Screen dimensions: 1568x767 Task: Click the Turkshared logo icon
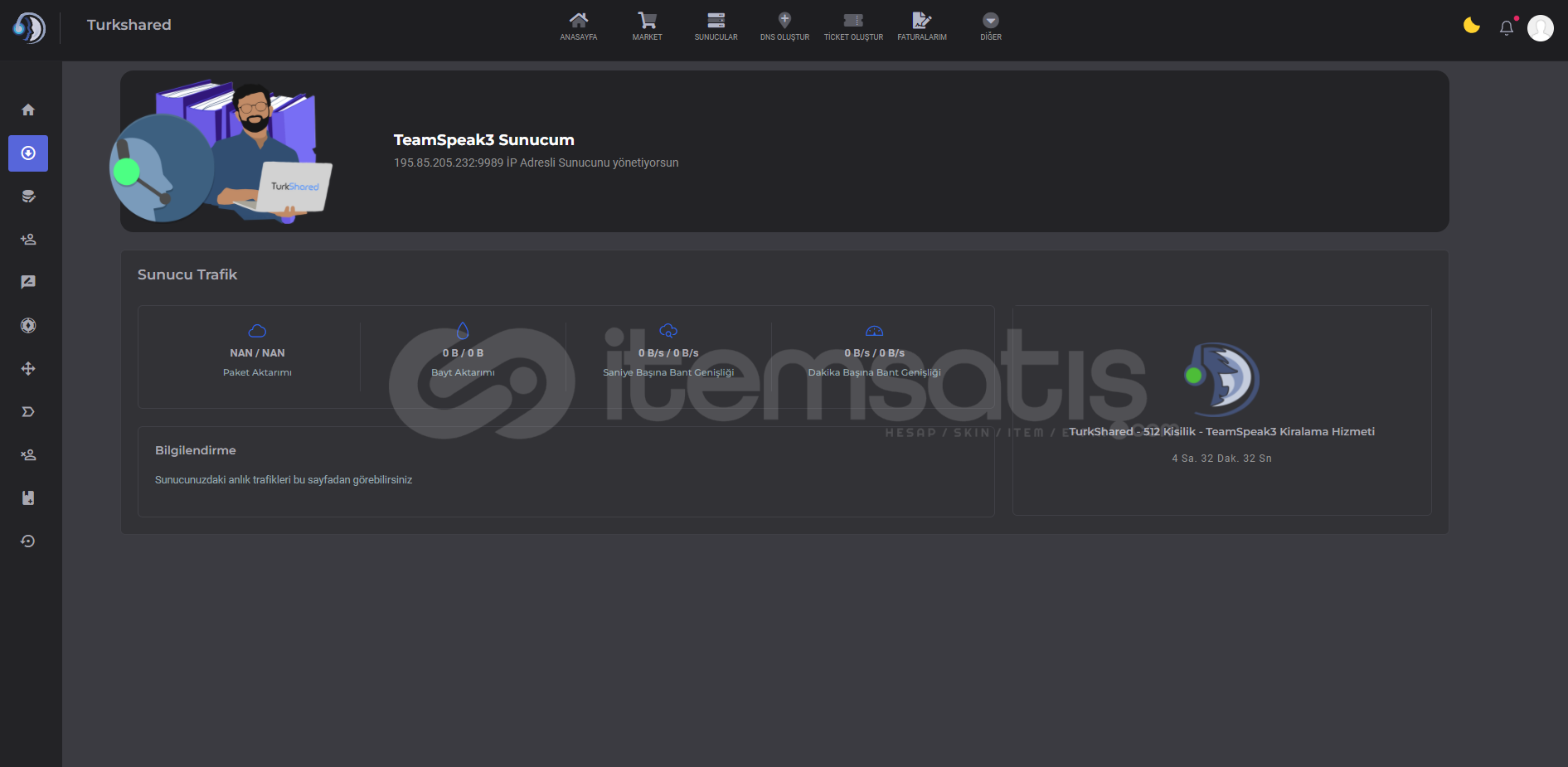29,27
